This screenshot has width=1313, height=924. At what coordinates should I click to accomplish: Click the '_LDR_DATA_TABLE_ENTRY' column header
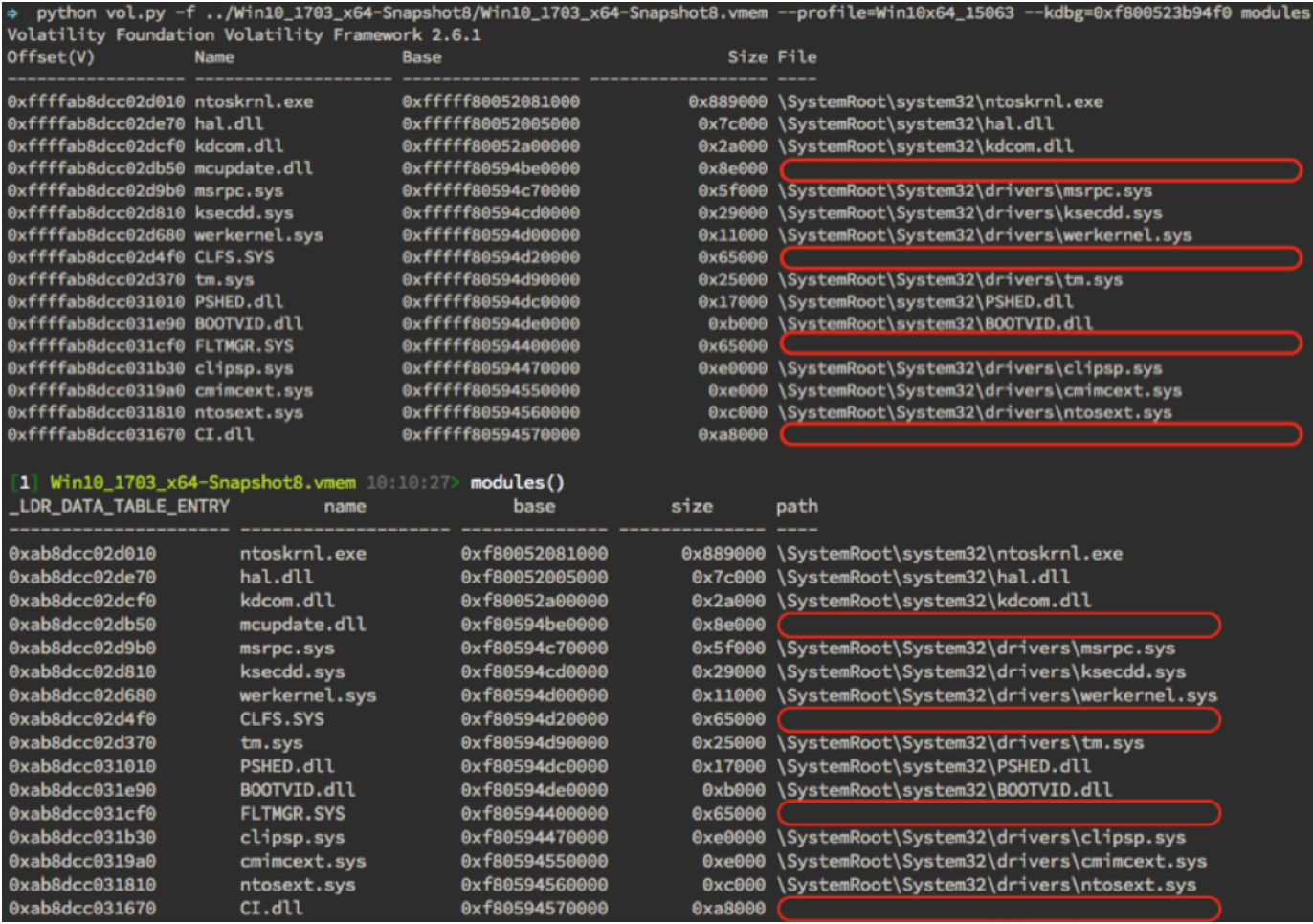[x=120, y=506]
